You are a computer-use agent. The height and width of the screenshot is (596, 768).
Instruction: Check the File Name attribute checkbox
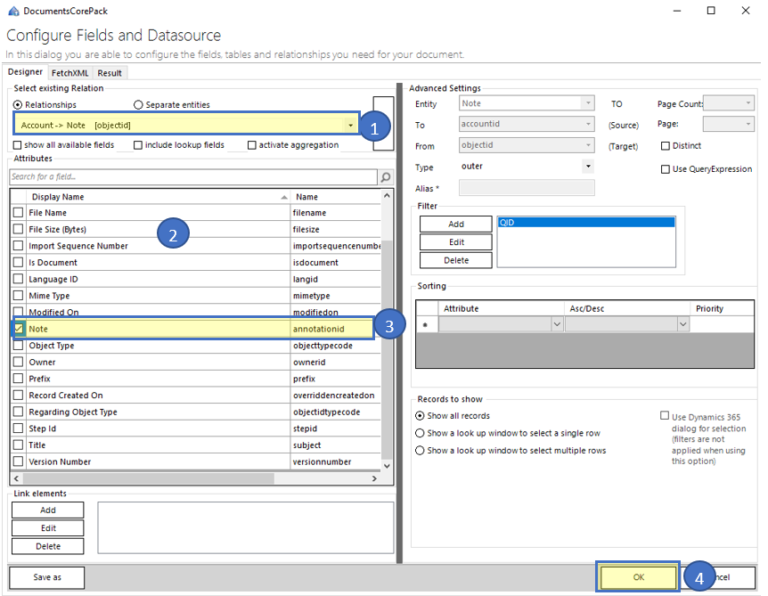coord(18,213)
